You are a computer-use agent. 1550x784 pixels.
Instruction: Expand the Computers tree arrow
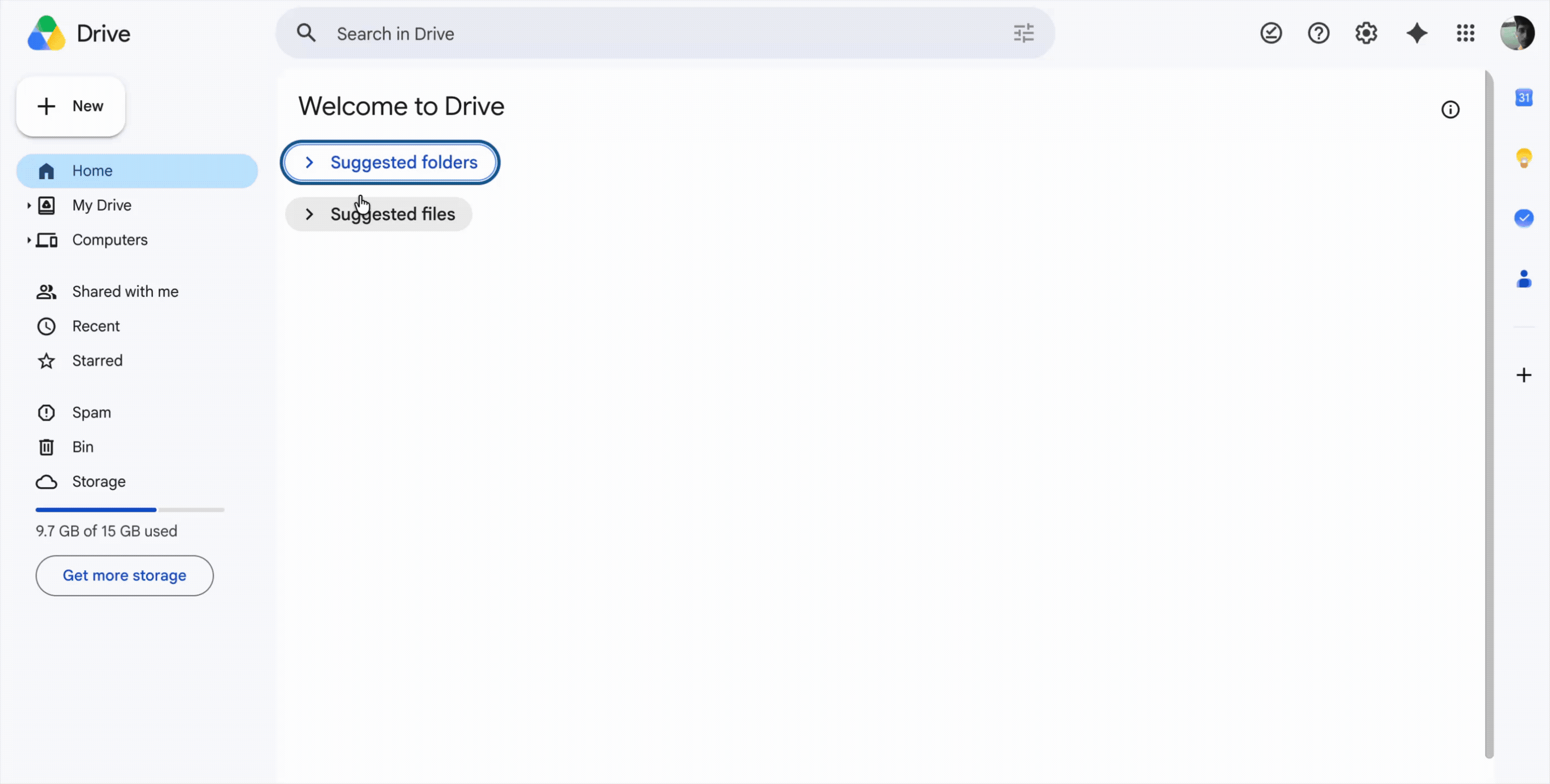point(28,240)
